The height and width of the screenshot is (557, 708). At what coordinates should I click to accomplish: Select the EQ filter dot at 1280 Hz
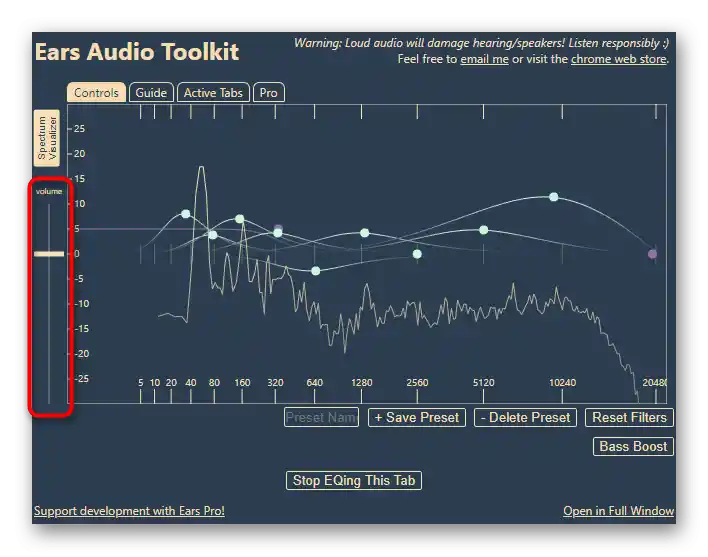[364, 233]
